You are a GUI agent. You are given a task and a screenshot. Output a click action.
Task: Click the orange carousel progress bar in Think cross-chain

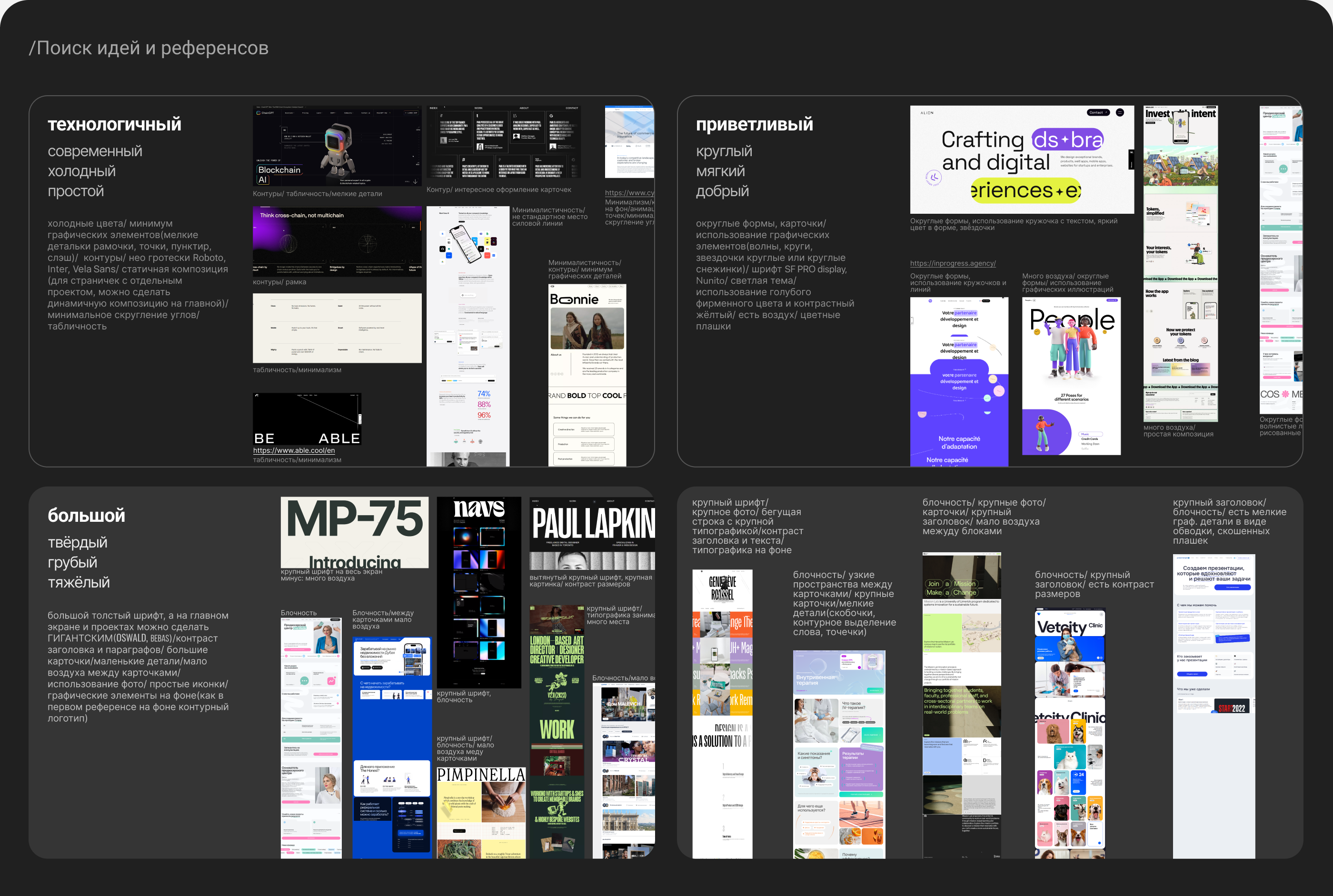point(421,226)
